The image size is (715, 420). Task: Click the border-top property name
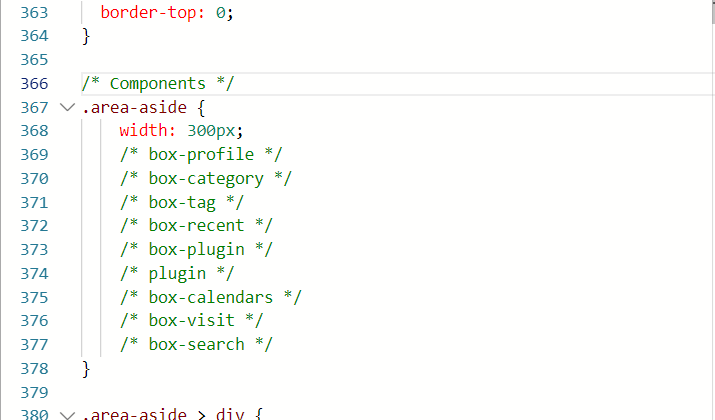click(148, 13)
